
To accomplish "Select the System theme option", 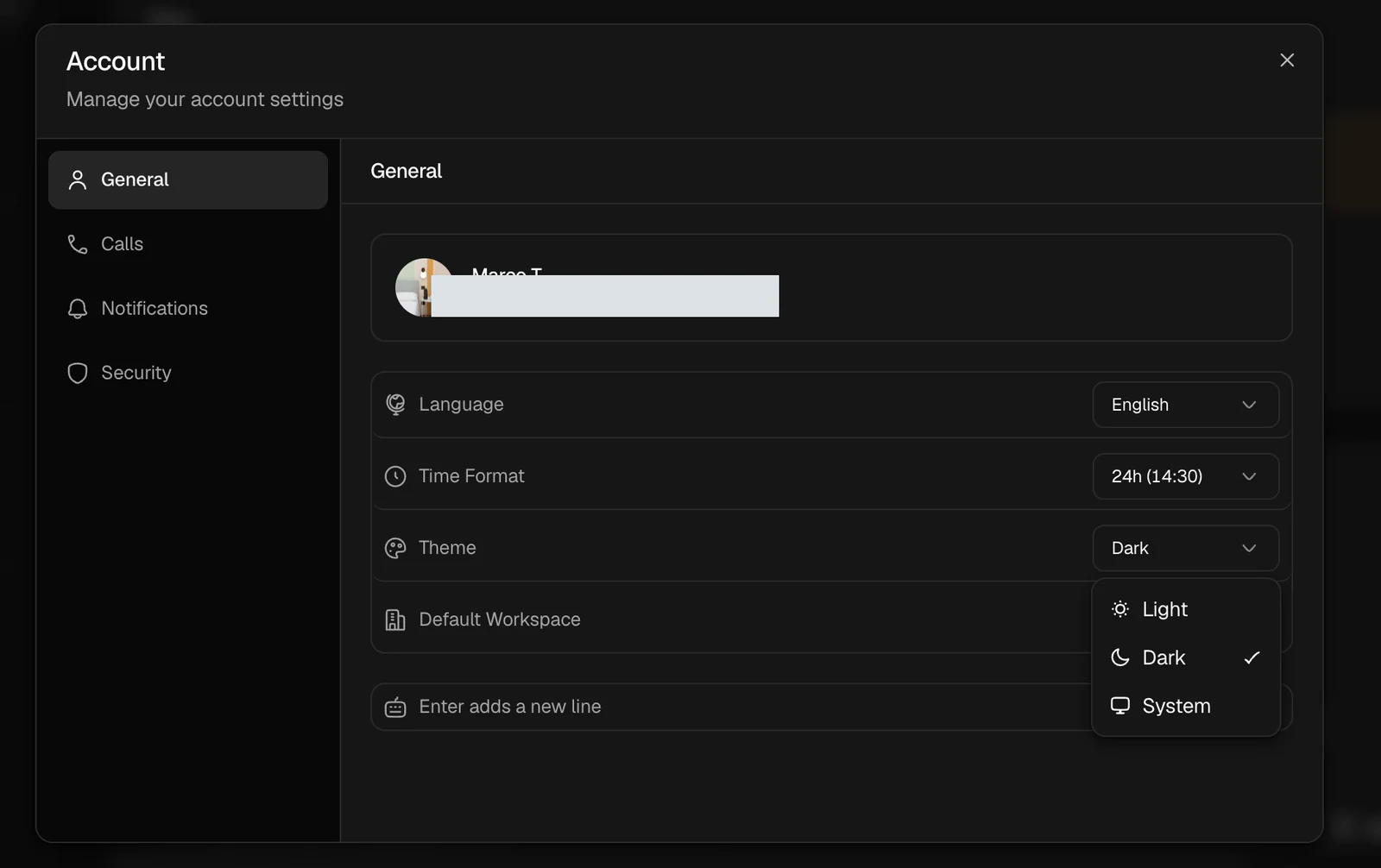I will 1185,706.
